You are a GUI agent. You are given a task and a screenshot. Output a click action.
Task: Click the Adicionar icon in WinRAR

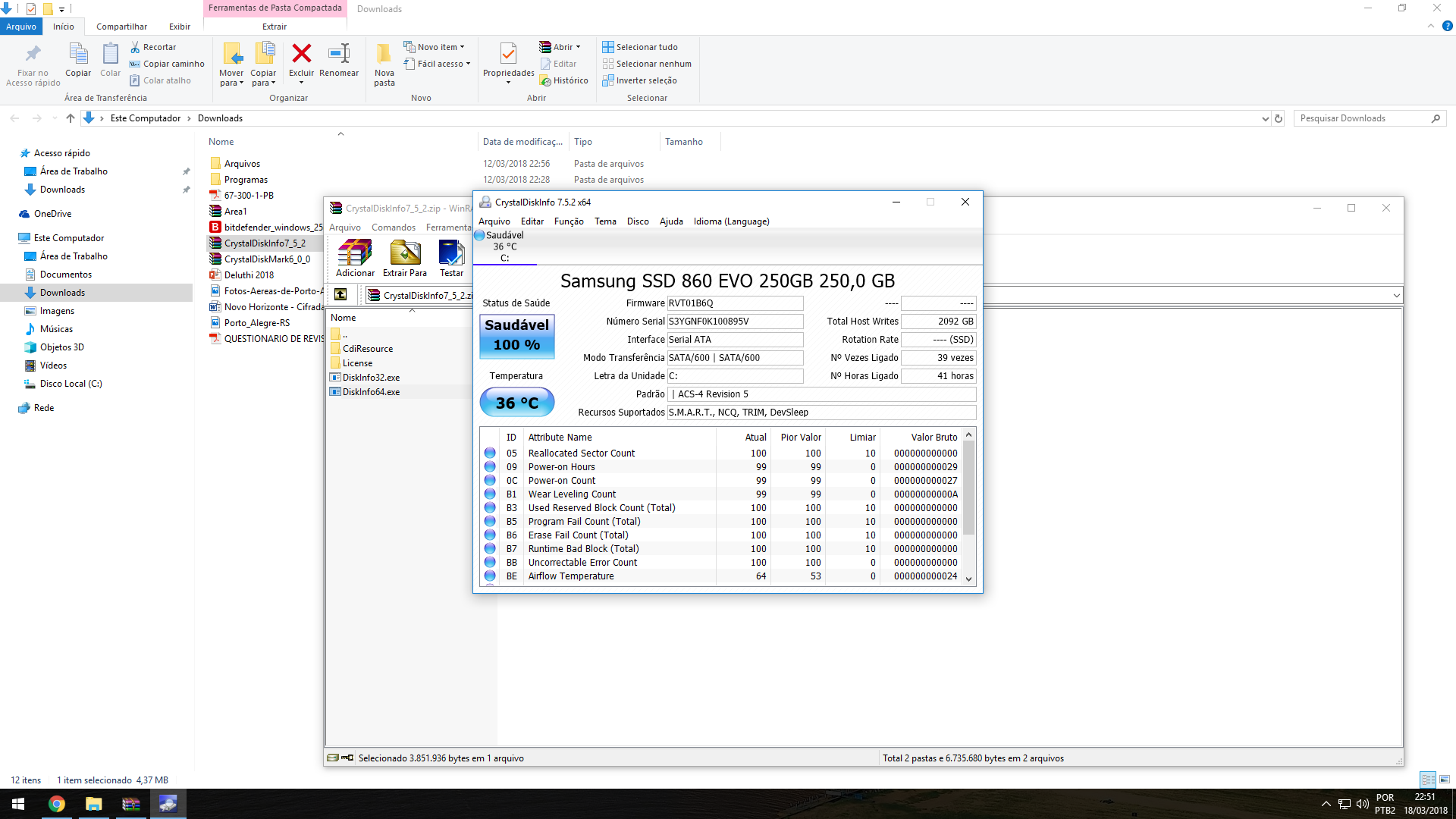pyautogui.click(x=355, y=253)
